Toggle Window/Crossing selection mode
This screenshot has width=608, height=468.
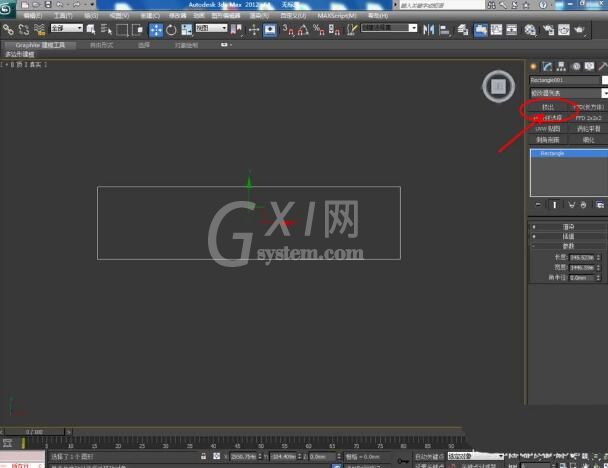137,29
